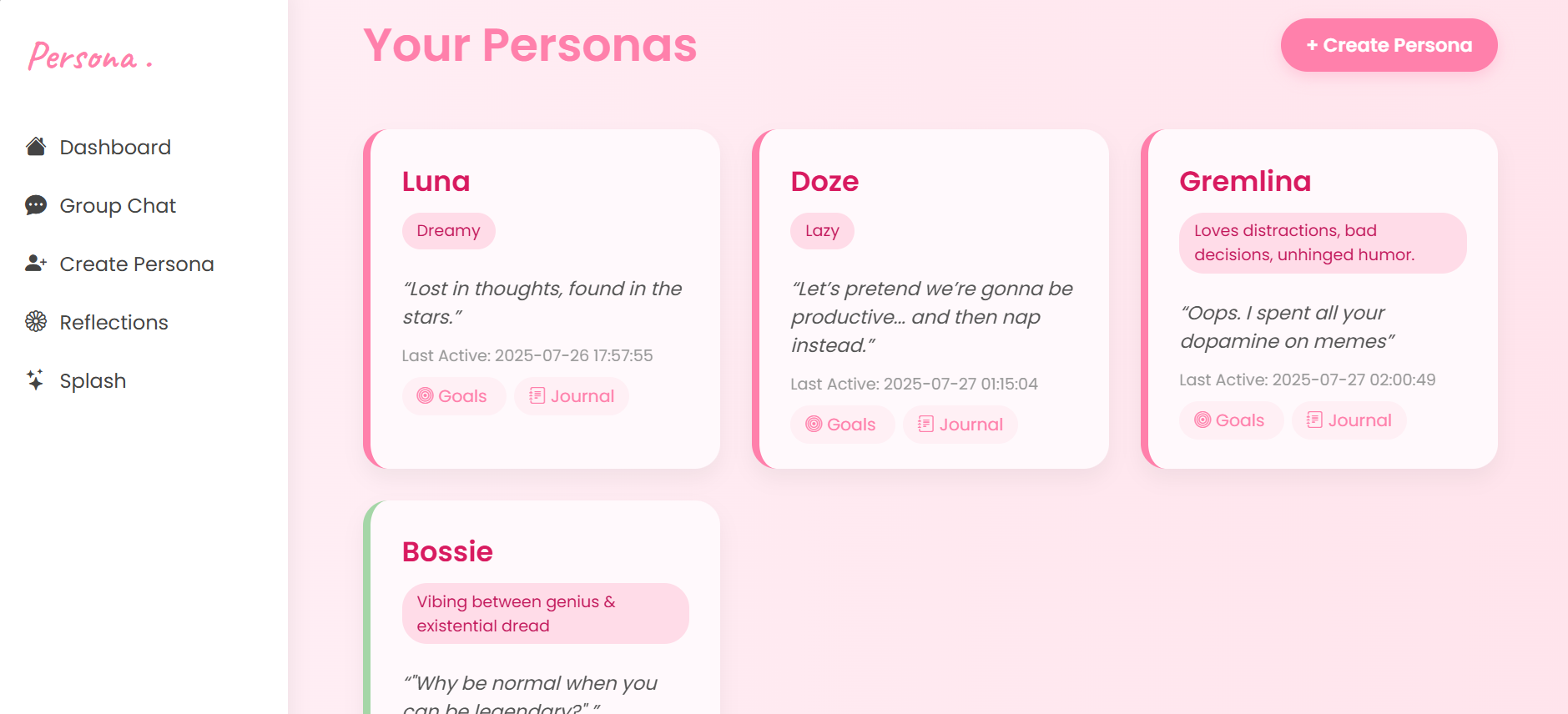View Doze's Goals

841,424
